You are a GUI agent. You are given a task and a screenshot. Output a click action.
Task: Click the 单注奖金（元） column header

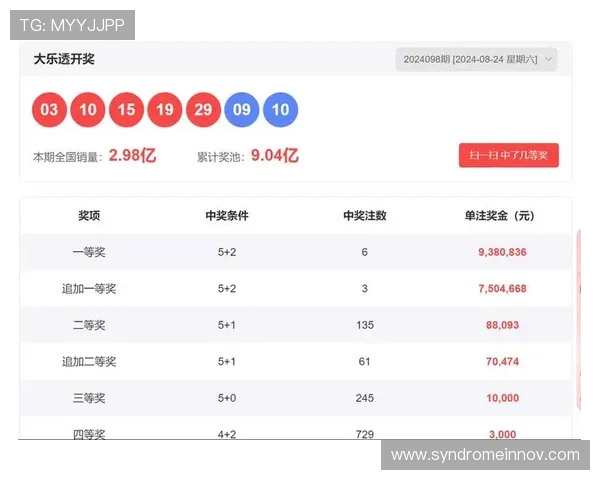[499, 216]
